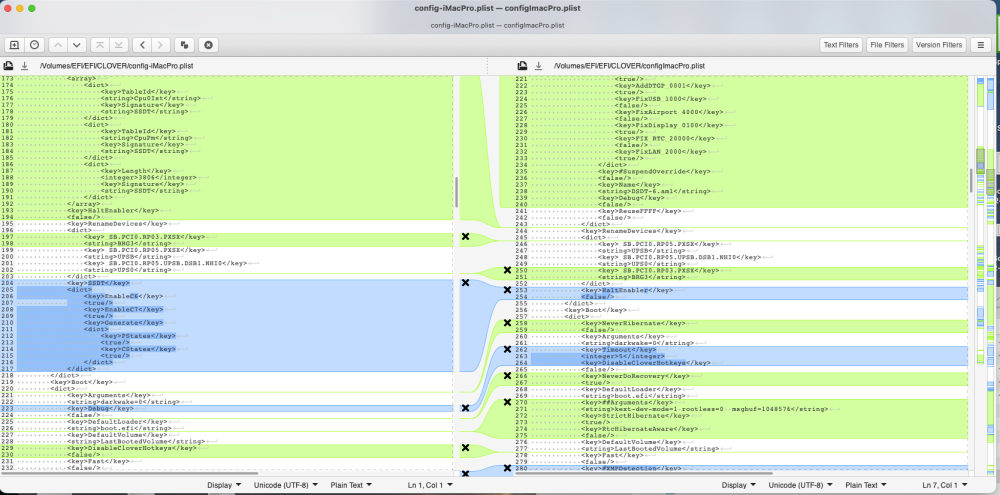Jump to last difference, down arrow with bar
The width and height of the screenshot is (1000, 495).
[118, 45]
